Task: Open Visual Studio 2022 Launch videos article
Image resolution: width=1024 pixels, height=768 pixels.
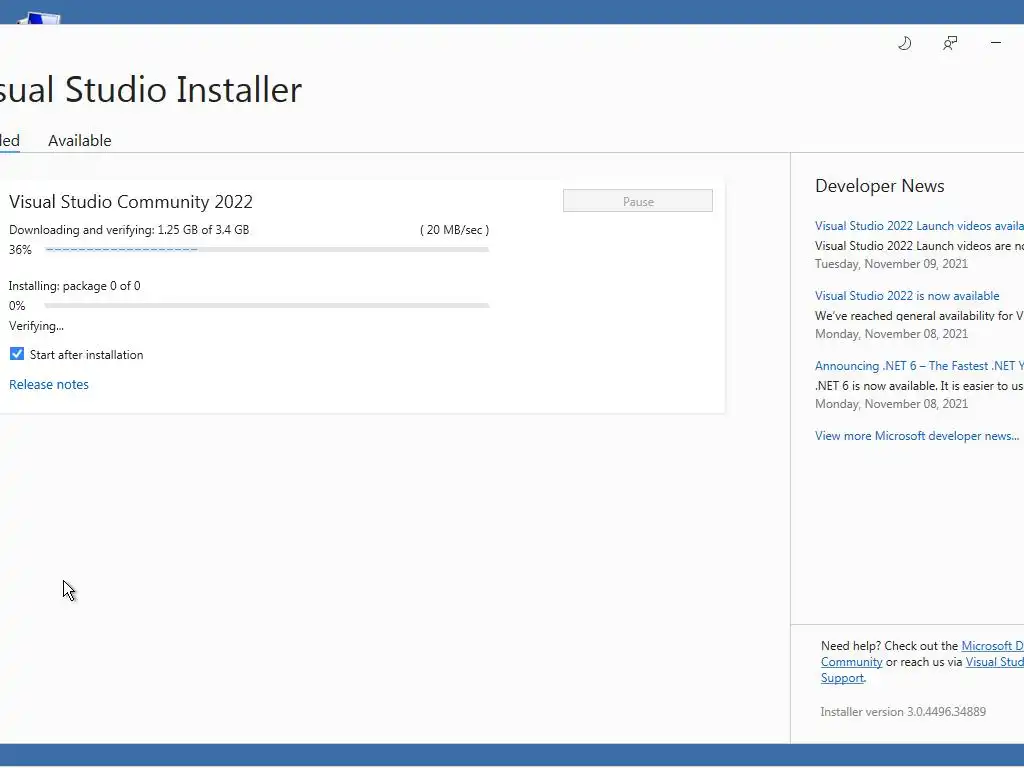Action: pyautogui.click(x=920, y=226)
